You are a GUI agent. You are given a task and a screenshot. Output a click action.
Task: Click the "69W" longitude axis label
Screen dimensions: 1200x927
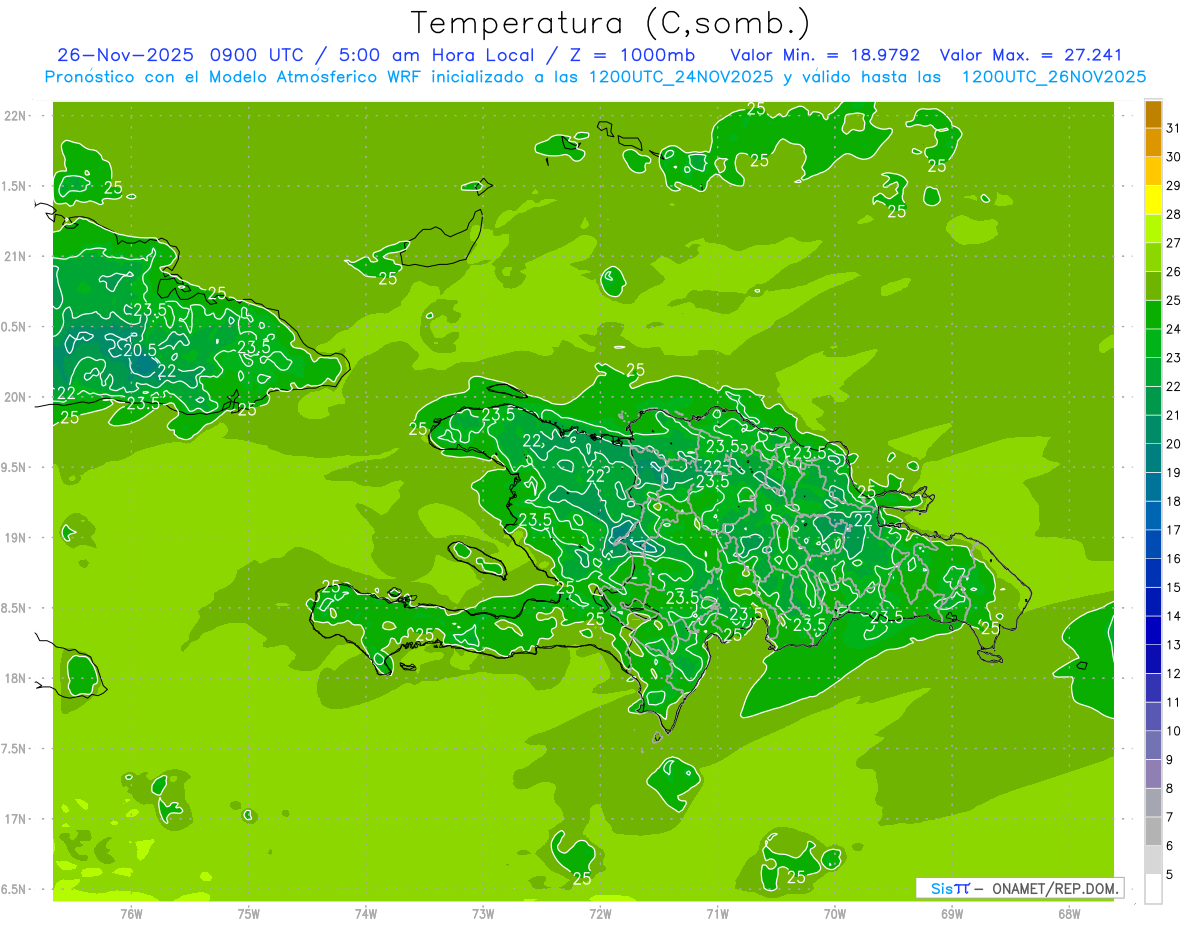(x=952, y=914)
